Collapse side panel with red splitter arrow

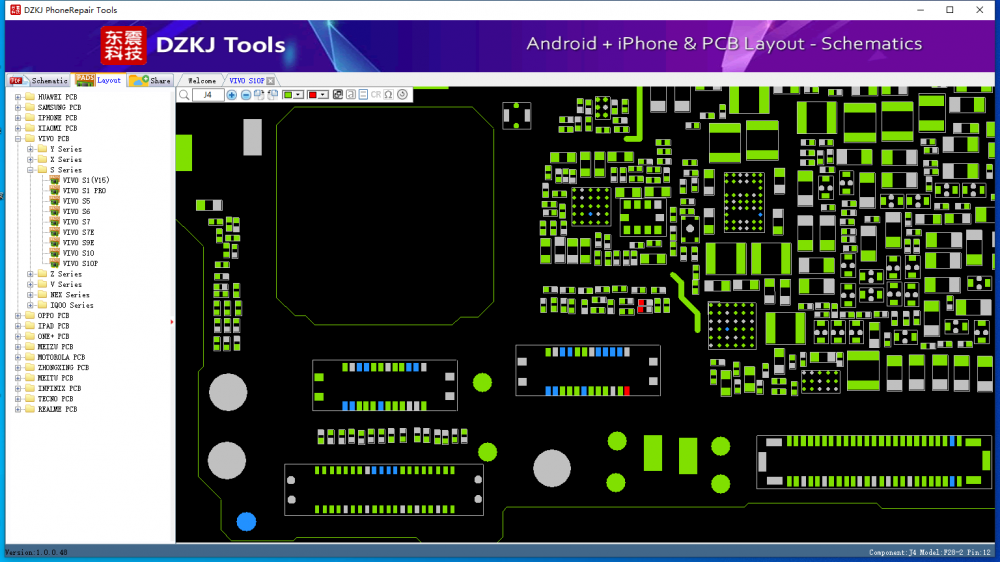pyautogui.click(x=172, y=322)
